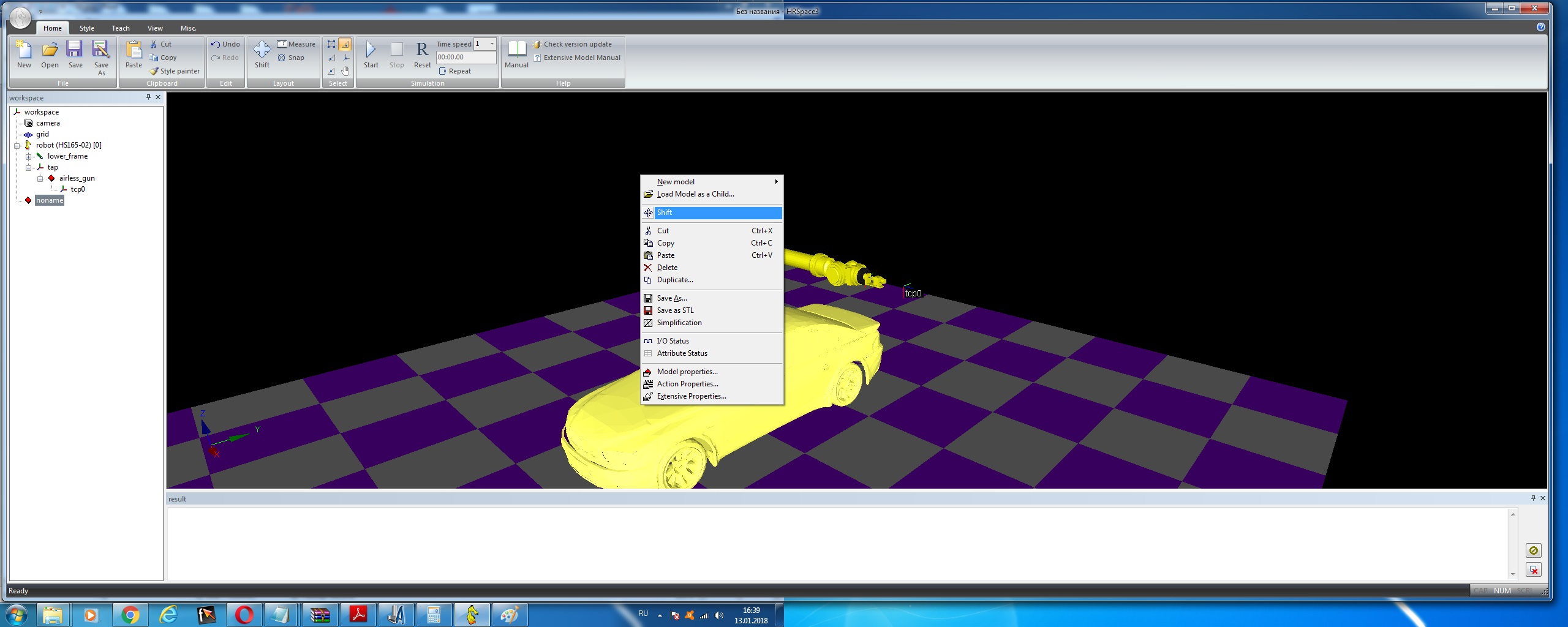The height and width of the screenshot is (627, 1568).
Task: Open Opera browser from the taskbar
Action: [x=244, y=615]
